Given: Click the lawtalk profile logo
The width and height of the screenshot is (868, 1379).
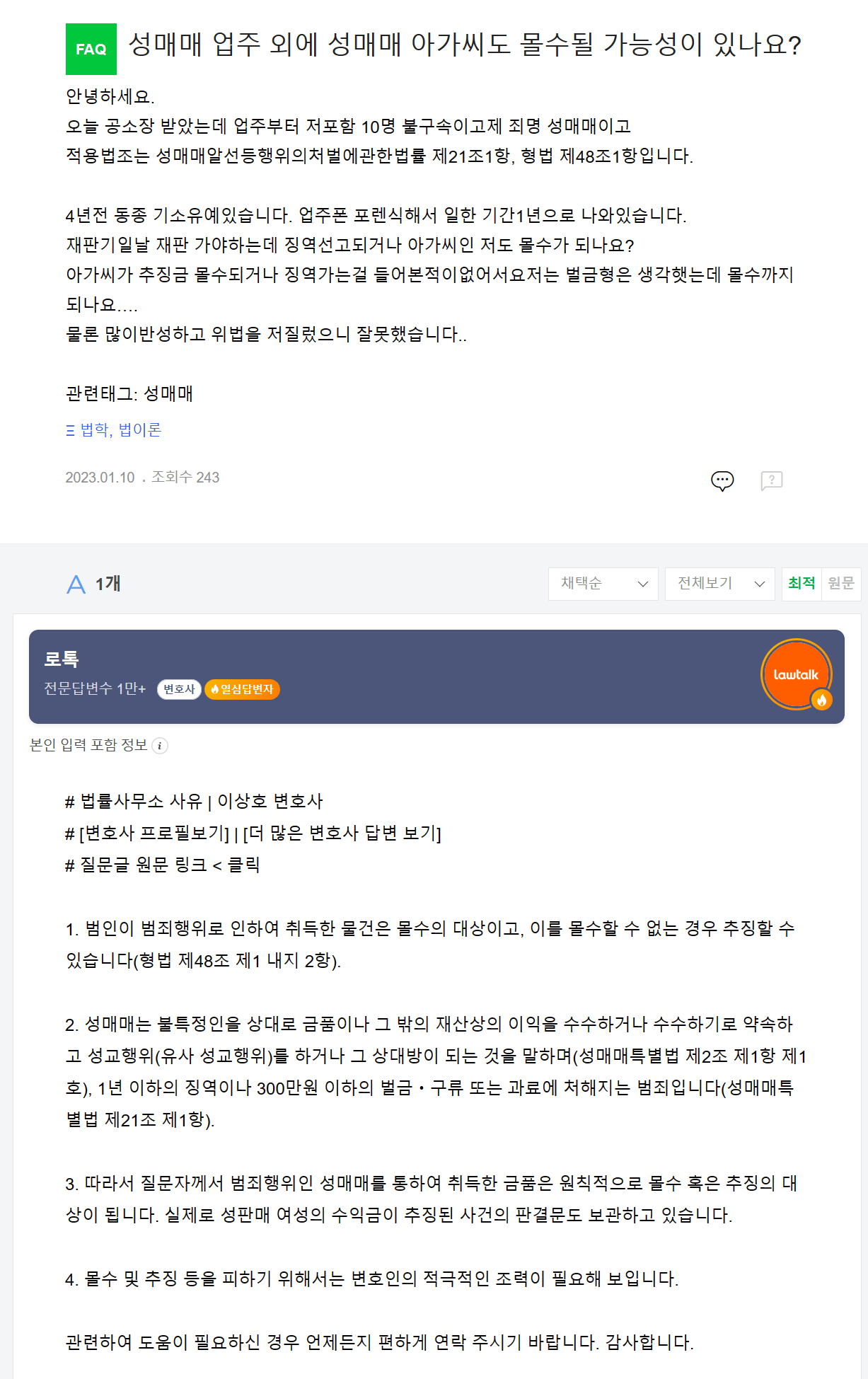Looking at the screenshot, I should pyautogui.click(x=797, y=674).
